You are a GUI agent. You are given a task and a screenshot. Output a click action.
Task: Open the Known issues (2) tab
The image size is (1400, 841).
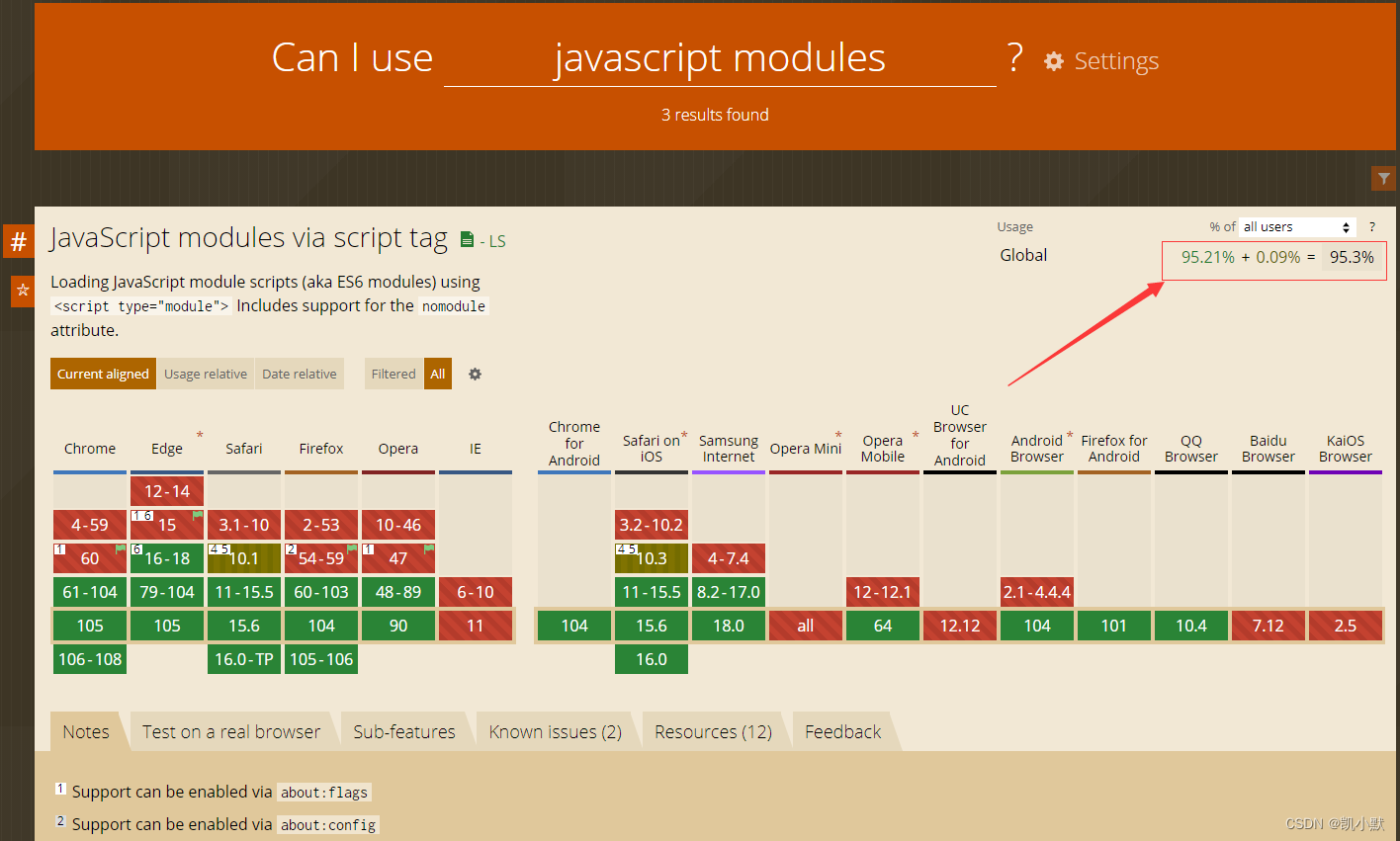point(556,732)
